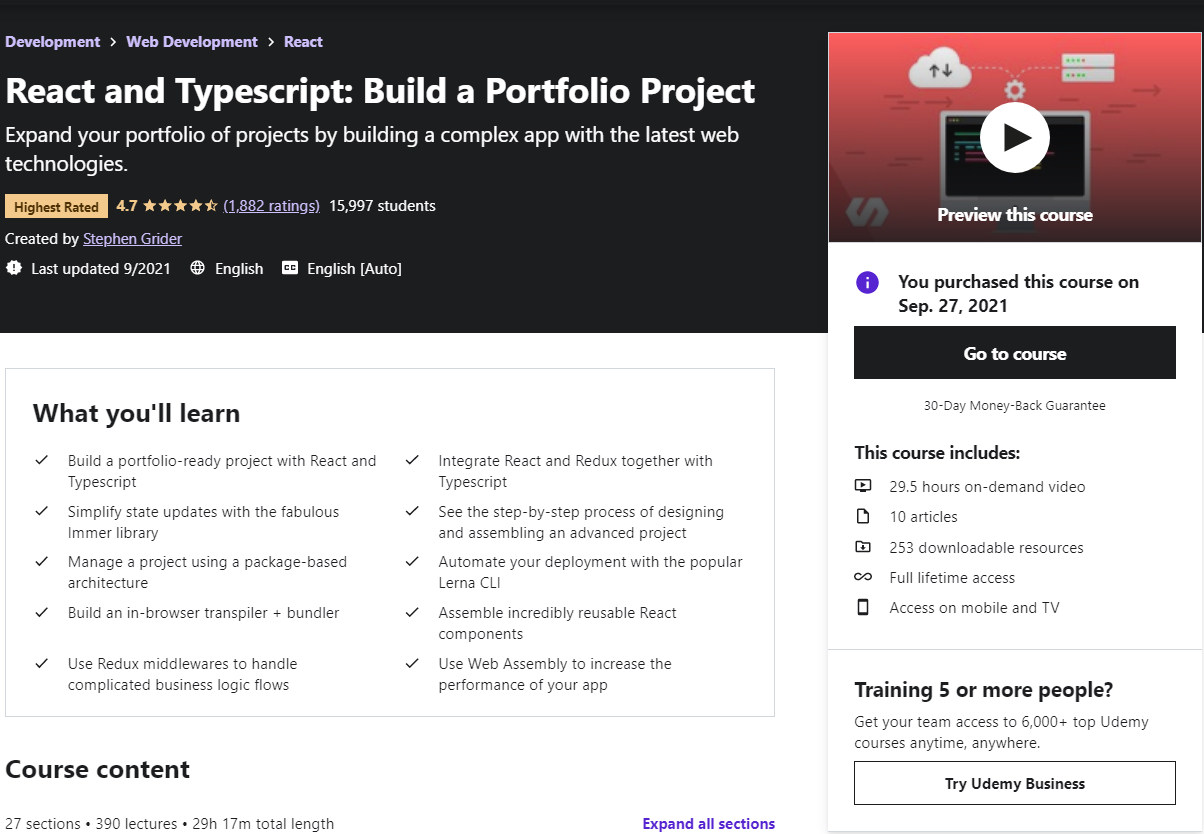Click checkmark beside in-browser transpiler item
This screenshot has height=834, width=1204.
(42, 612)
